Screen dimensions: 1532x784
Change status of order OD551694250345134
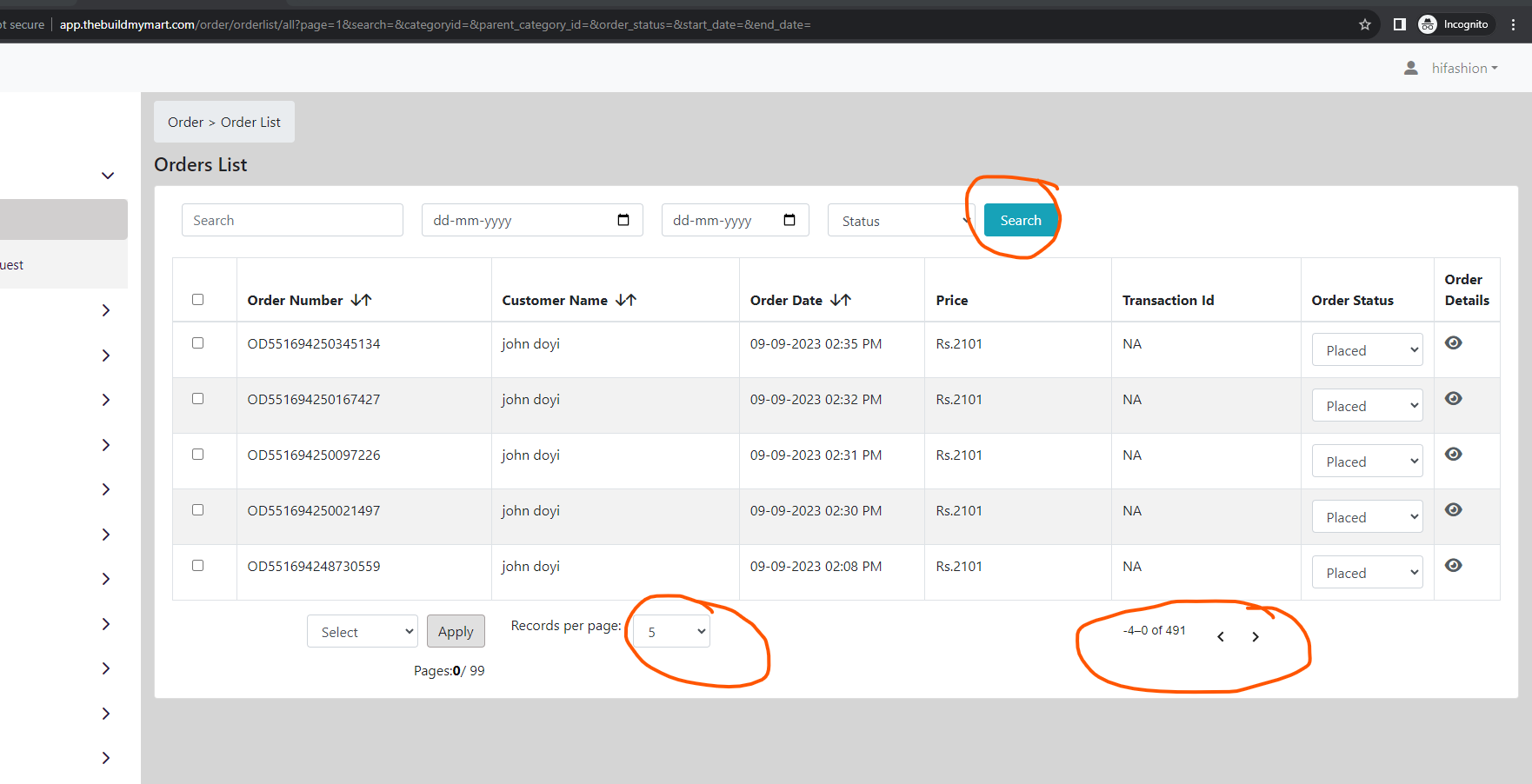click(x=1367, y=350)
